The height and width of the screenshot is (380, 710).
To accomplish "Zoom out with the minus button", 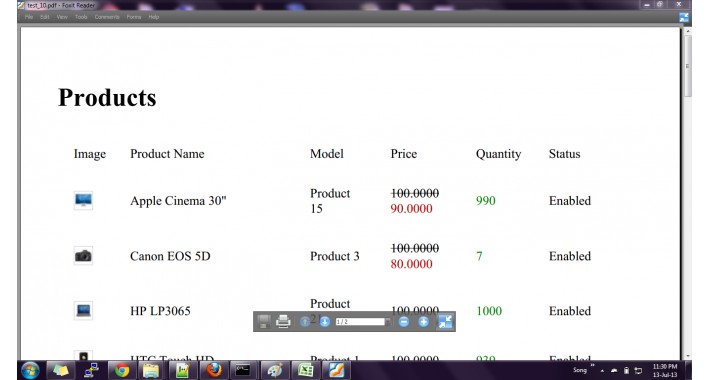I will coord(404,322).
